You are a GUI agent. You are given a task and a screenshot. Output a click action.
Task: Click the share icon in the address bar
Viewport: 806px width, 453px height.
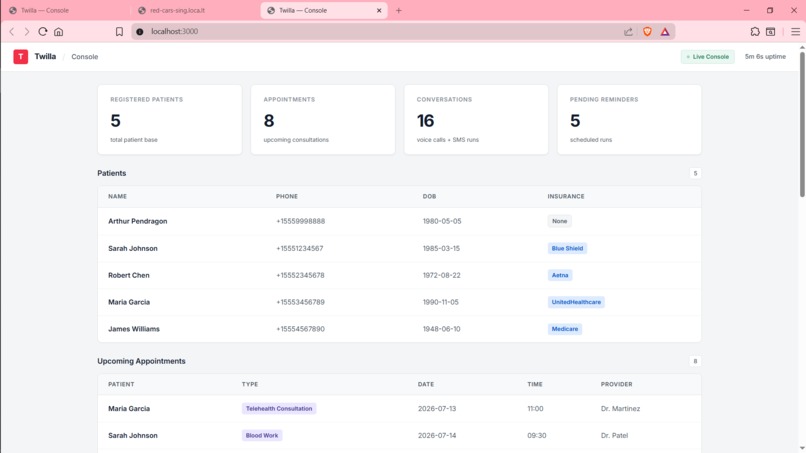tap(628, 32)
